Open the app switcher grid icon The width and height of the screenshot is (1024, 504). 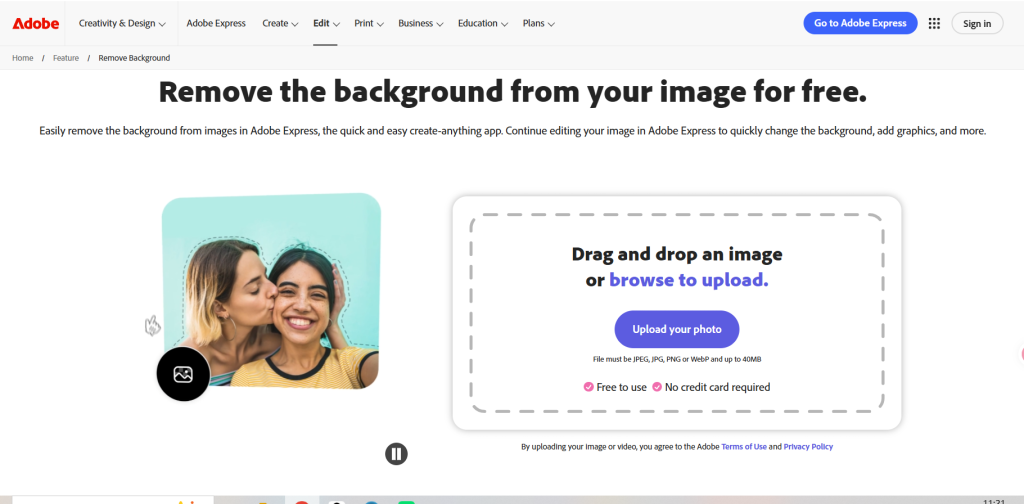click(934, 23)
